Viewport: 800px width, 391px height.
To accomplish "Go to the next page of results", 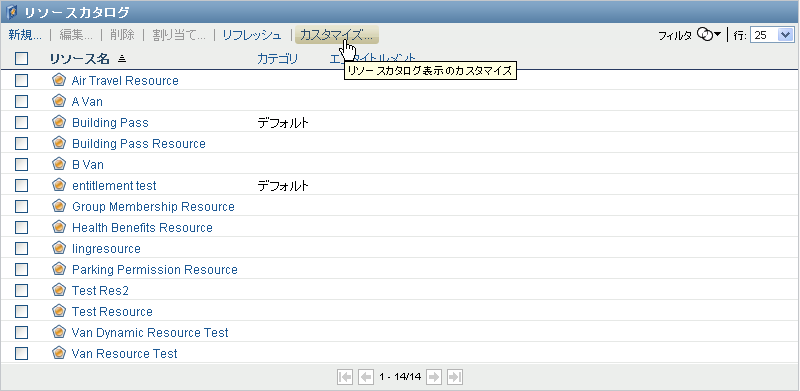I will tap(434, 377).
